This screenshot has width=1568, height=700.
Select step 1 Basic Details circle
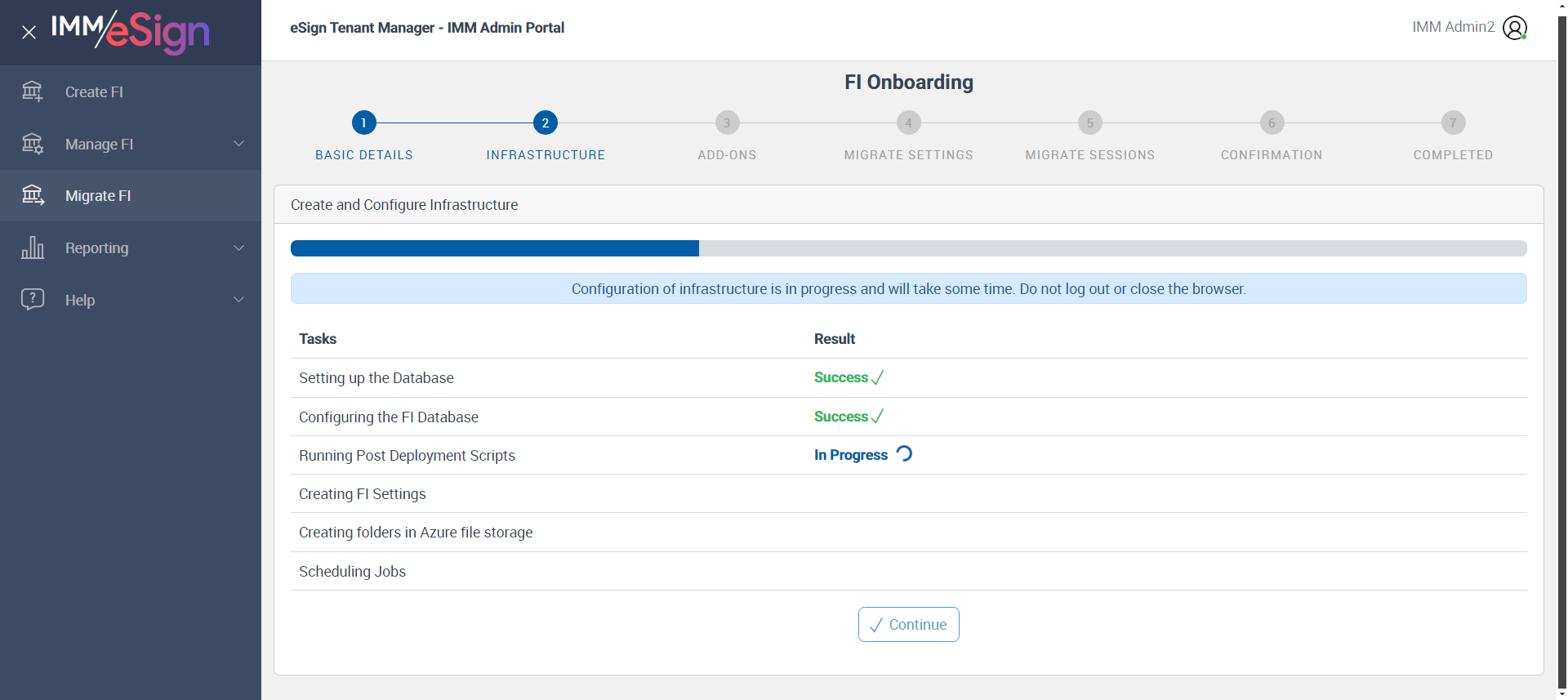[363, 123]
